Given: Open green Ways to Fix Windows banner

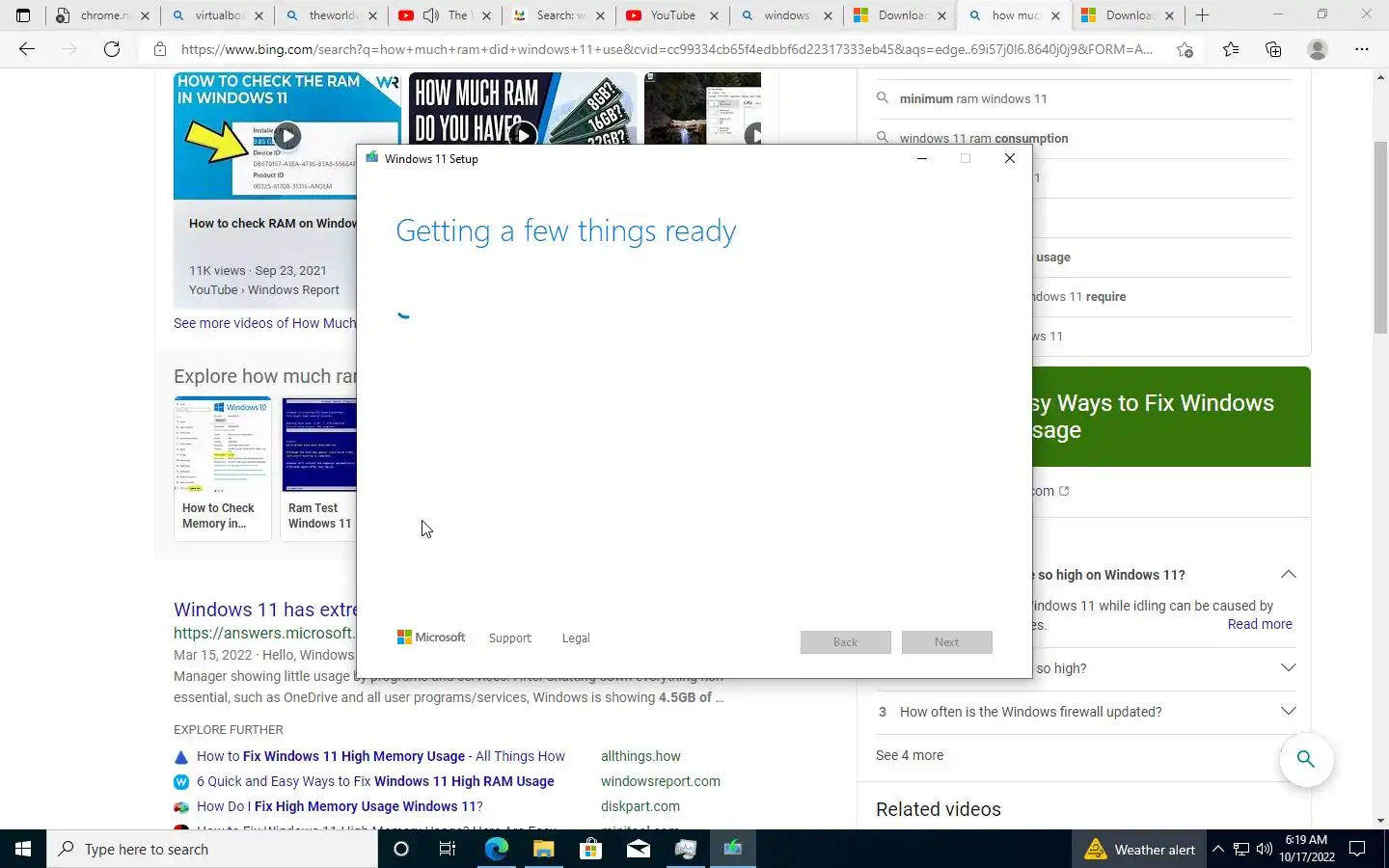Looking at the screenshot, I should (1171, 417).
